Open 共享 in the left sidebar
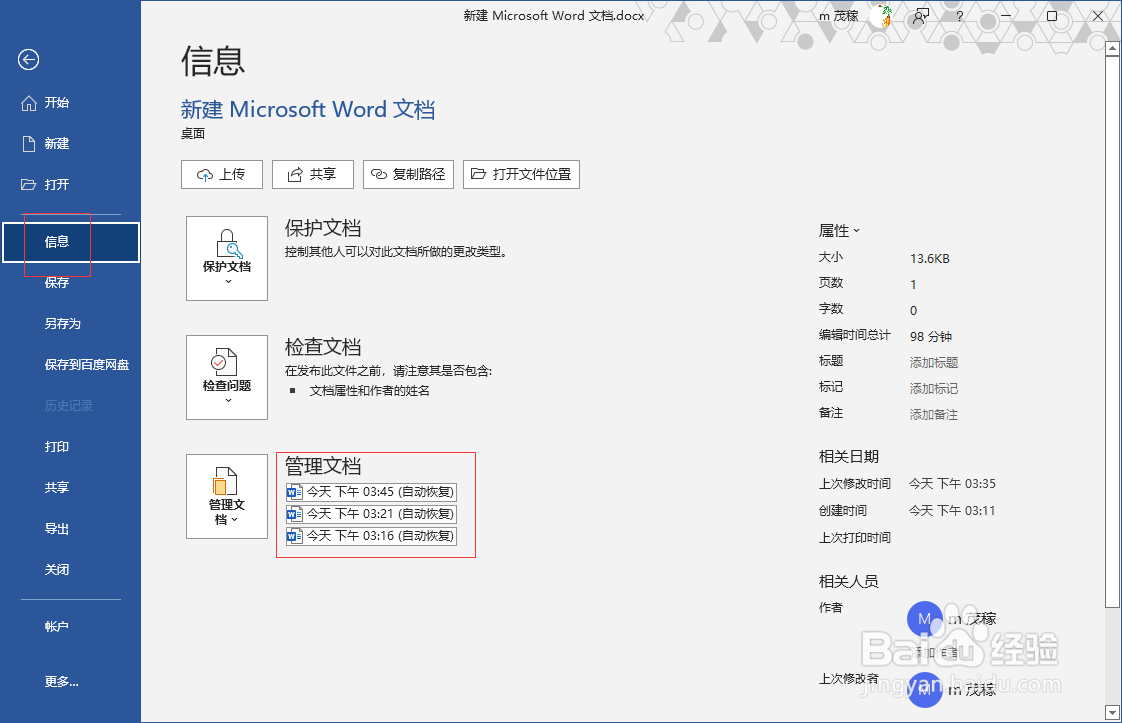 (x=70, y=487)
